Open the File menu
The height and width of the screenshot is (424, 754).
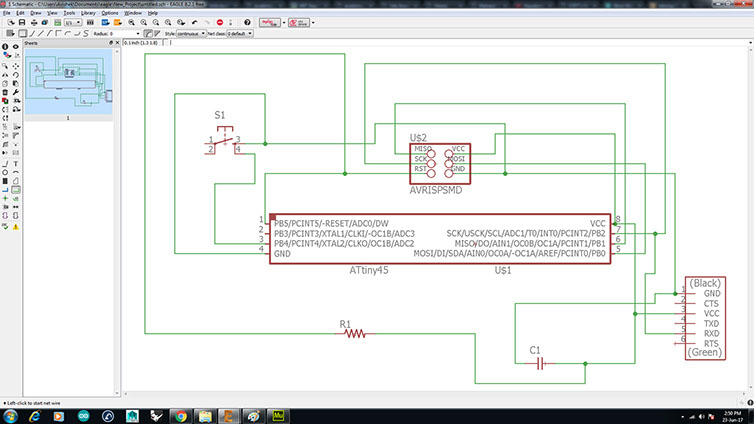(x=6, y=13)
